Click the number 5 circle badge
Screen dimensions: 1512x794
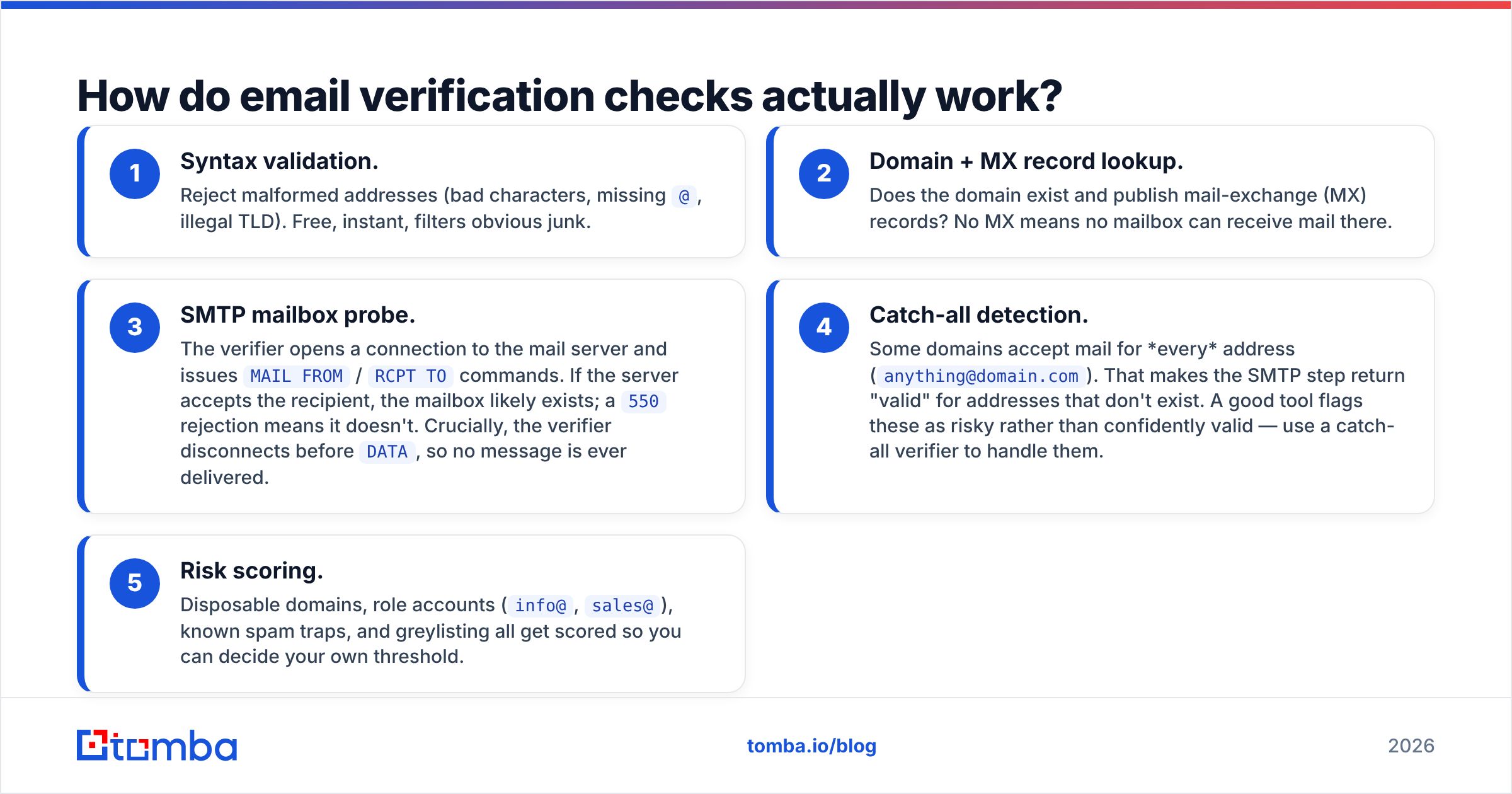tap(135, 584)
